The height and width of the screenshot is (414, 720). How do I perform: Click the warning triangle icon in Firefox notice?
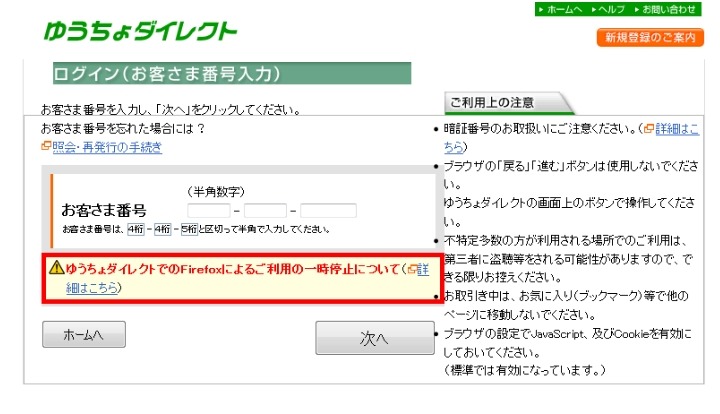[x=56, y=267]
